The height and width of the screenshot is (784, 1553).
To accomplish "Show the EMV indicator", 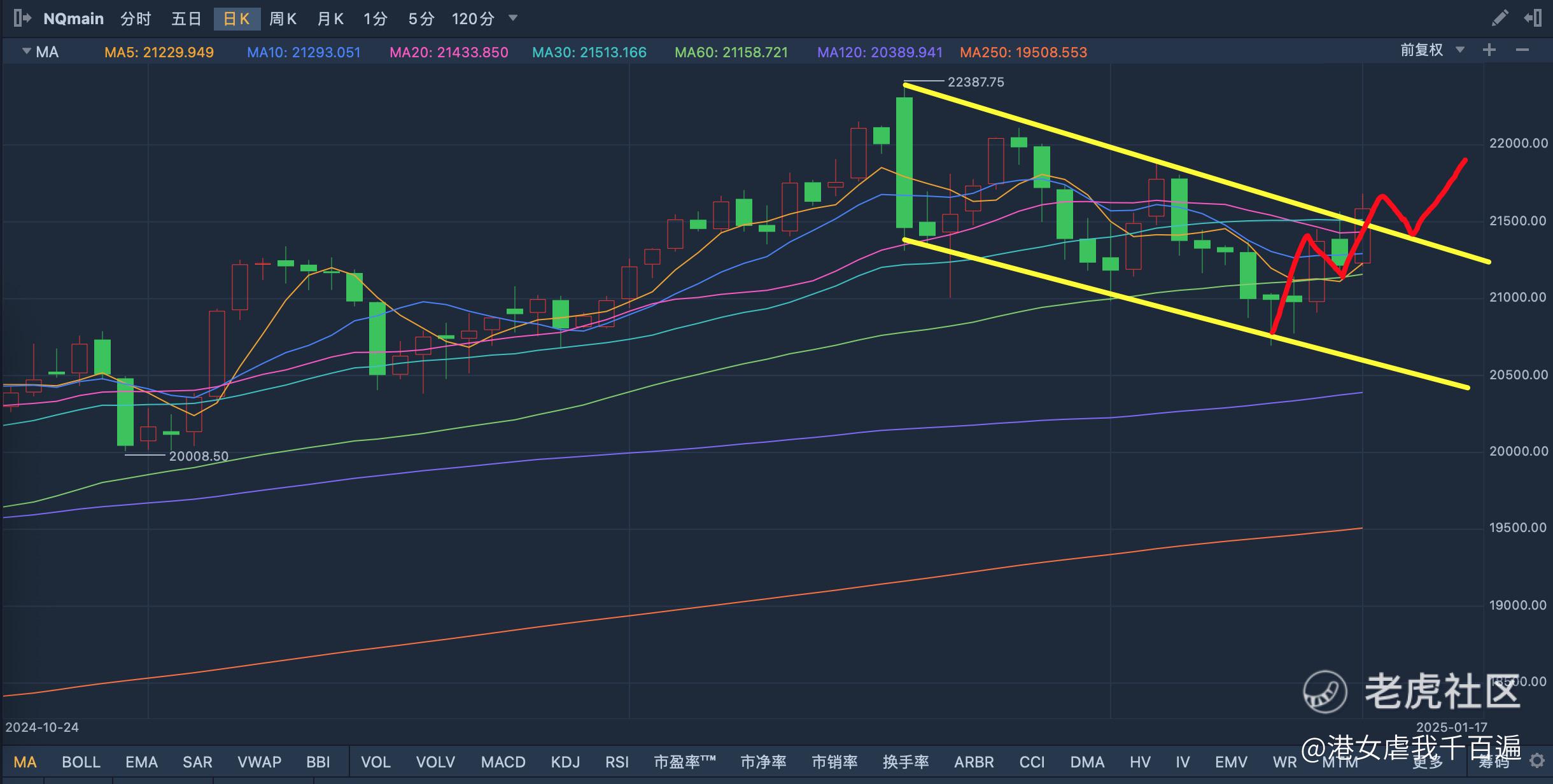I will 1231,762.
